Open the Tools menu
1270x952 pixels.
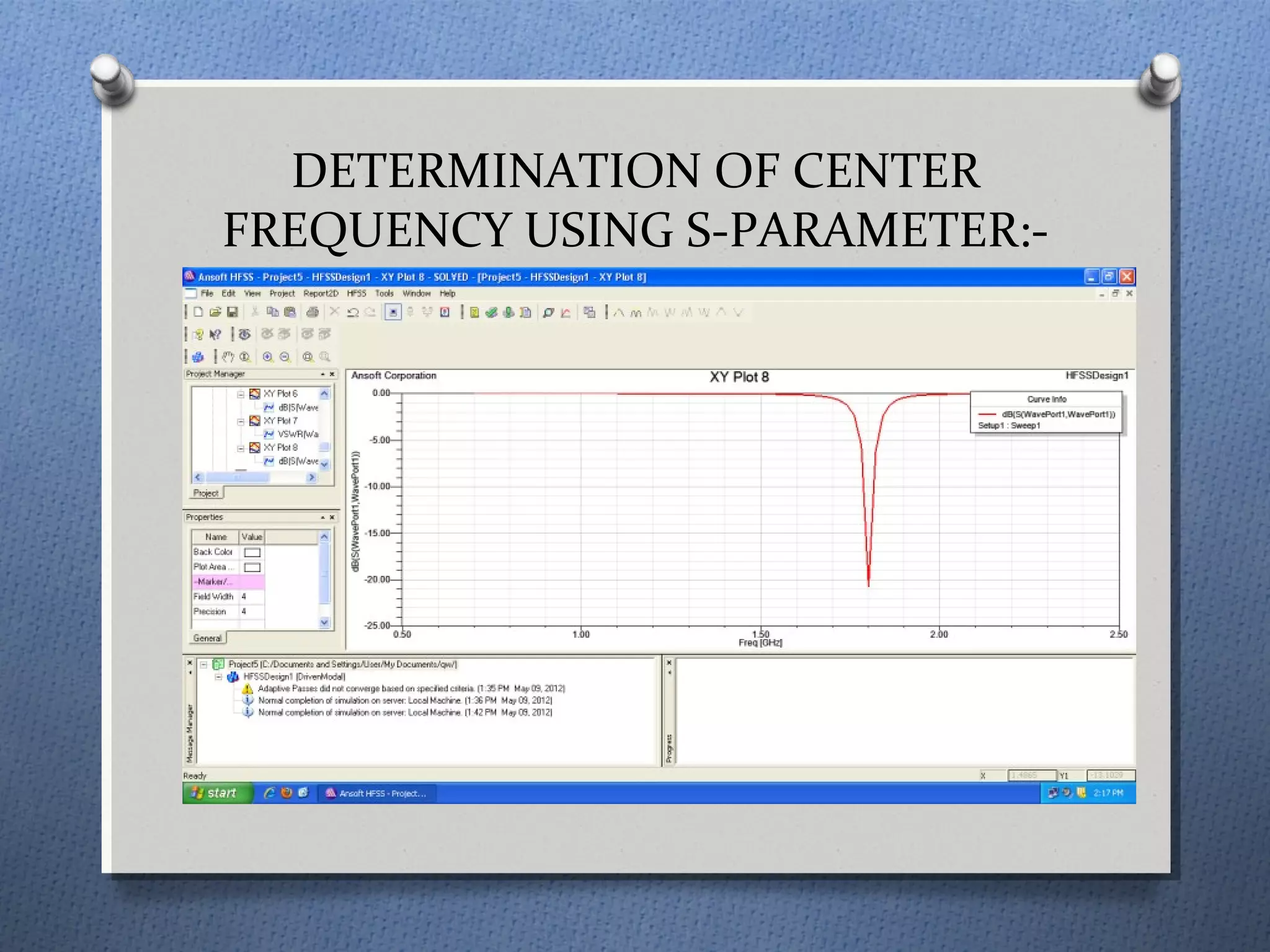(384, 294)
